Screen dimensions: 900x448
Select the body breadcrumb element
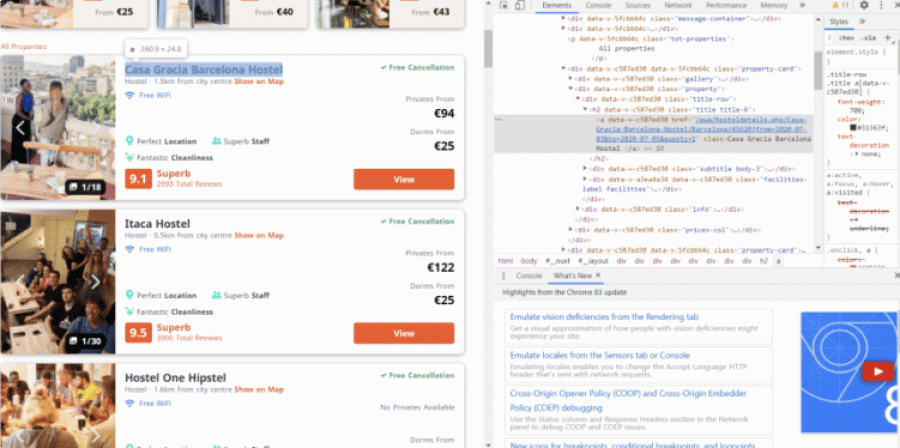529,261
